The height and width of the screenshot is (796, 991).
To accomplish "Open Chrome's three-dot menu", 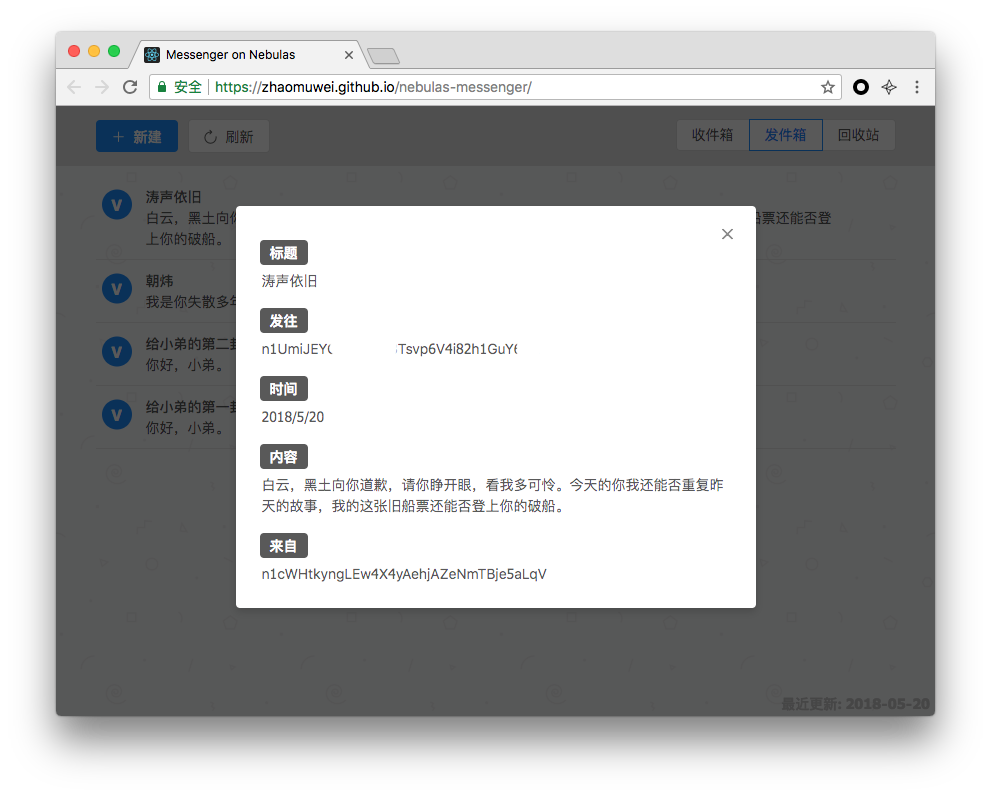I will 917,87.
